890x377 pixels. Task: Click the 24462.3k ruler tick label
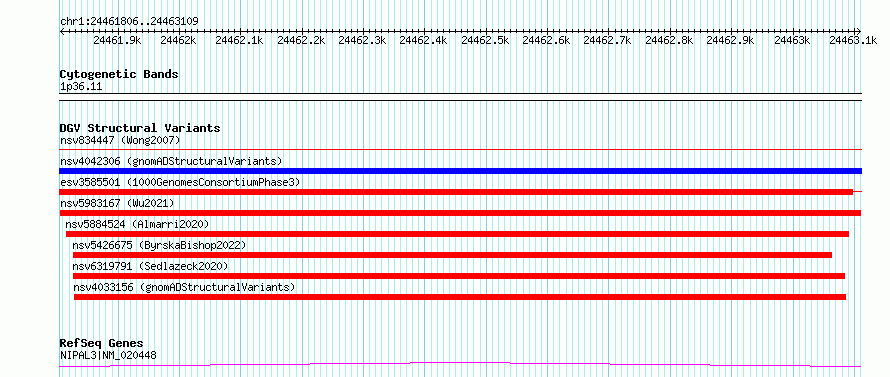[362, 40]
